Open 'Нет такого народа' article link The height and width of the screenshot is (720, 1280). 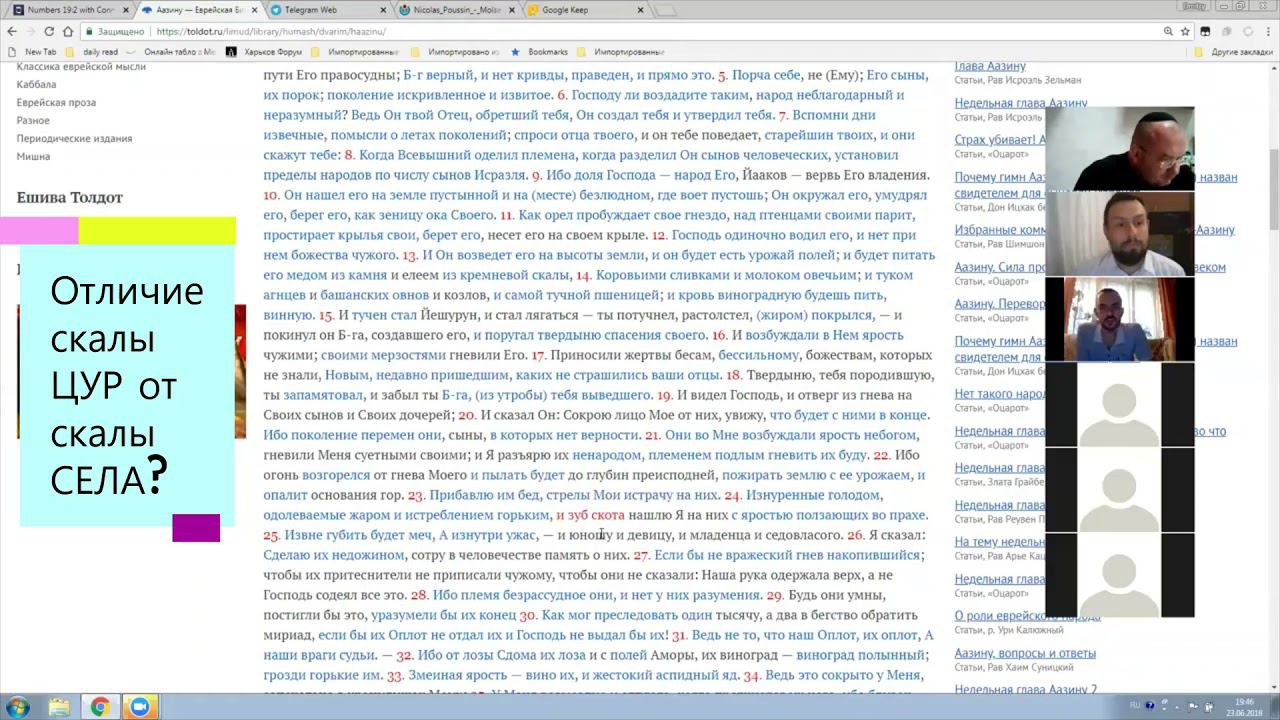(999, 394)
